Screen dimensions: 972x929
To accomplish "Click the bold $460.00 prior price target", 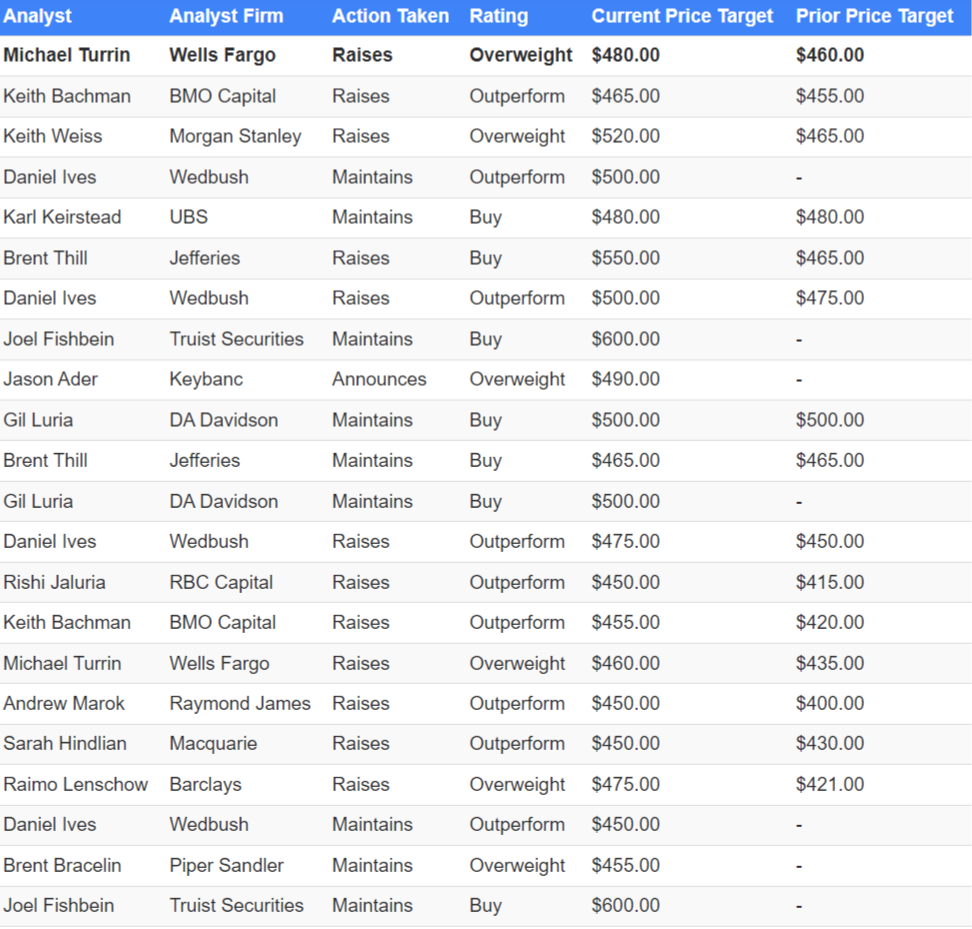I will point(830,55).
